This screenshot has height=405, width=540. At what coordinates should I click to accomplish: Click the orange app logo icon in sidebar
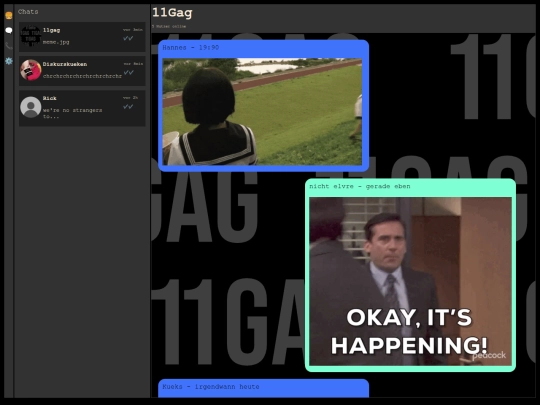[9, 15]
